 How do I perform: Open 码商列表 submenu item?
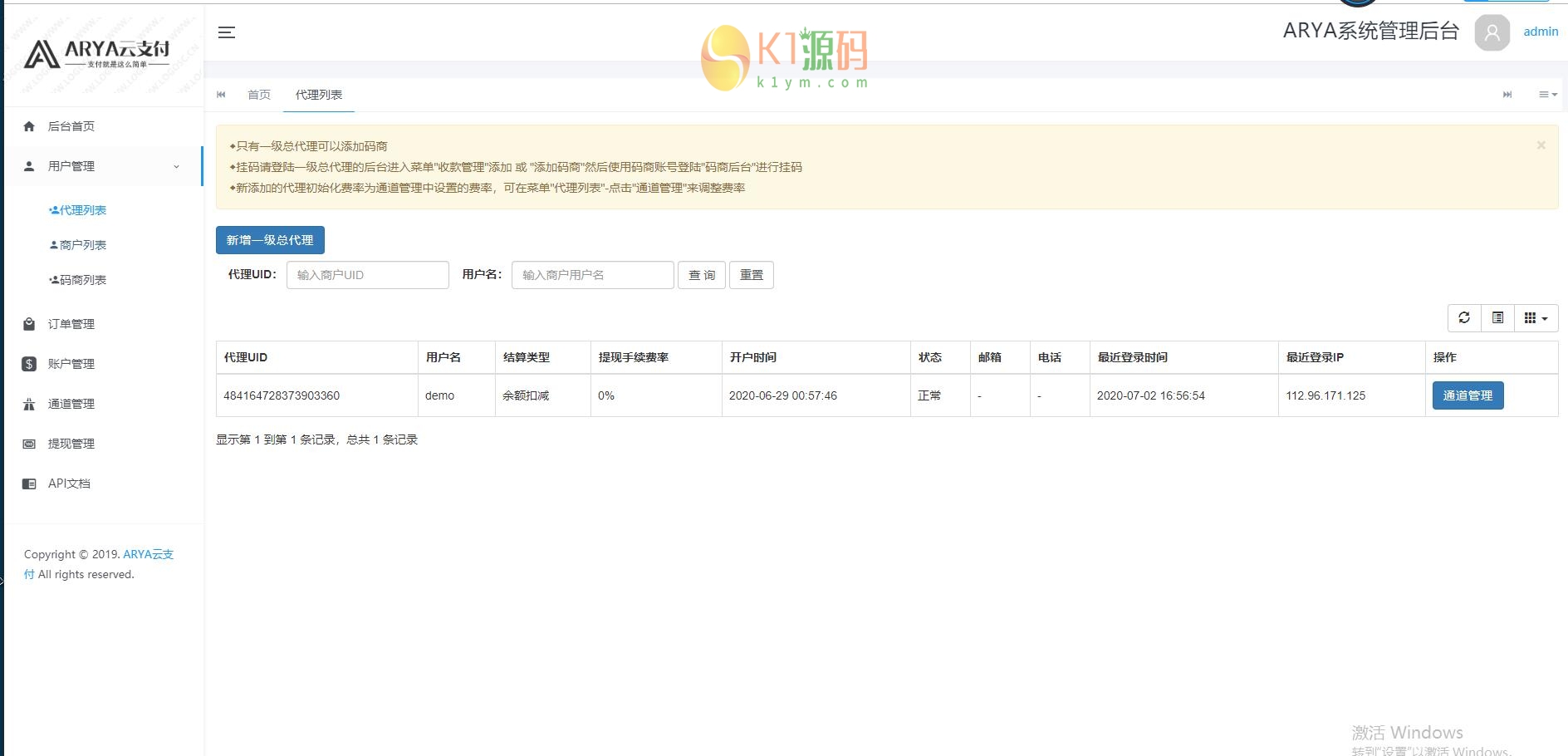click(78, 280)
